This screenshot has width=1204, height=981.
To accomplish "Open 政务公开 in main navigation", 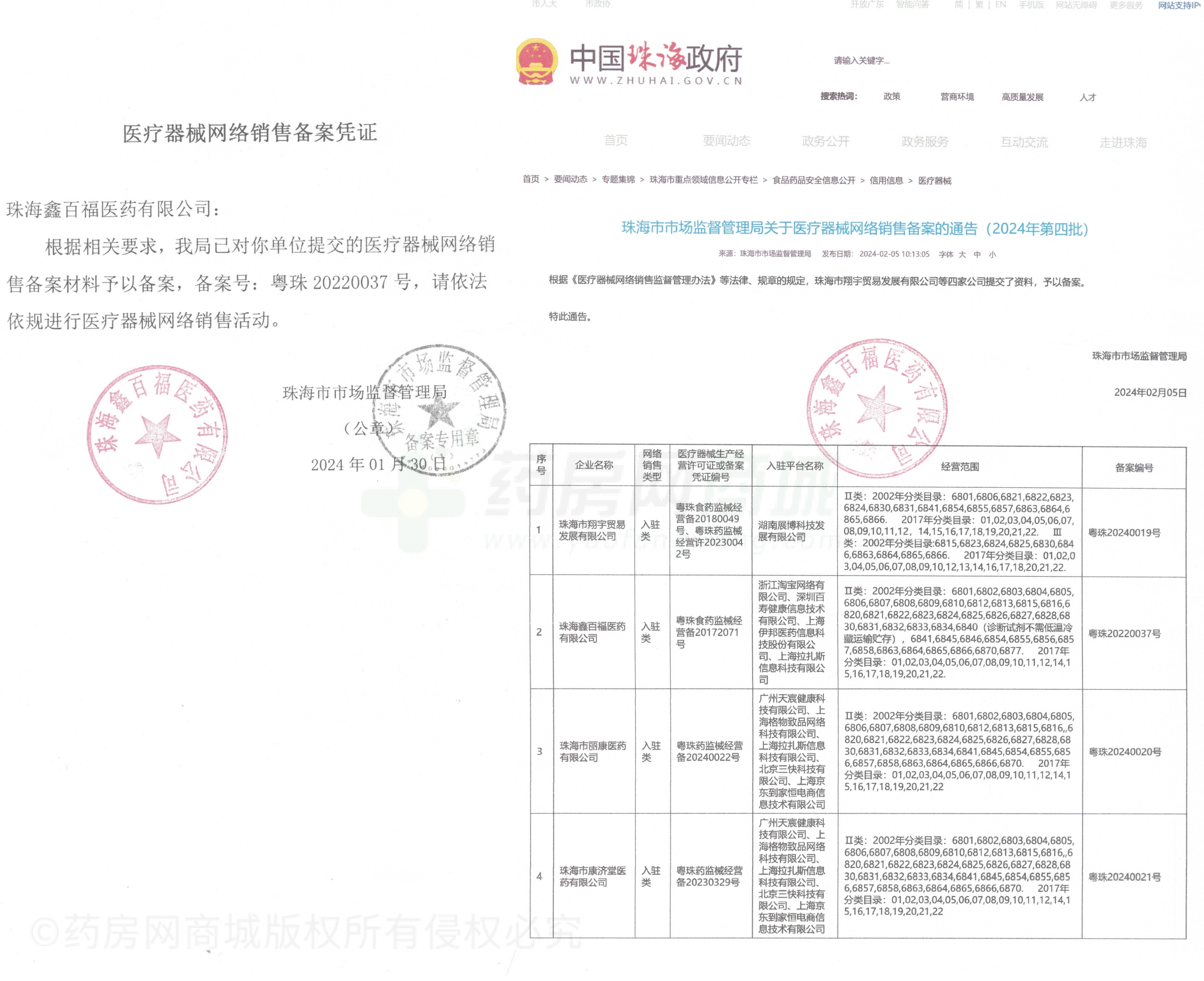I will [x=825, y=141].
